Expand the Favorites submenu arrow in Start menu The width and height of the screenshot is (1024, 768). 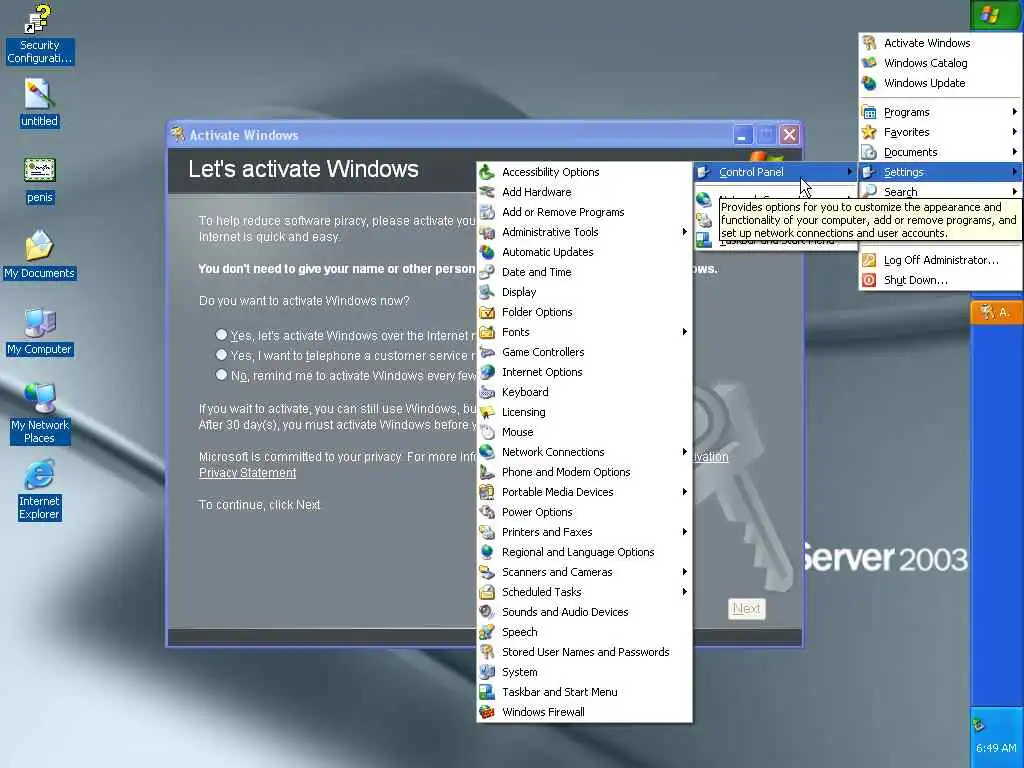[1014, 132]
